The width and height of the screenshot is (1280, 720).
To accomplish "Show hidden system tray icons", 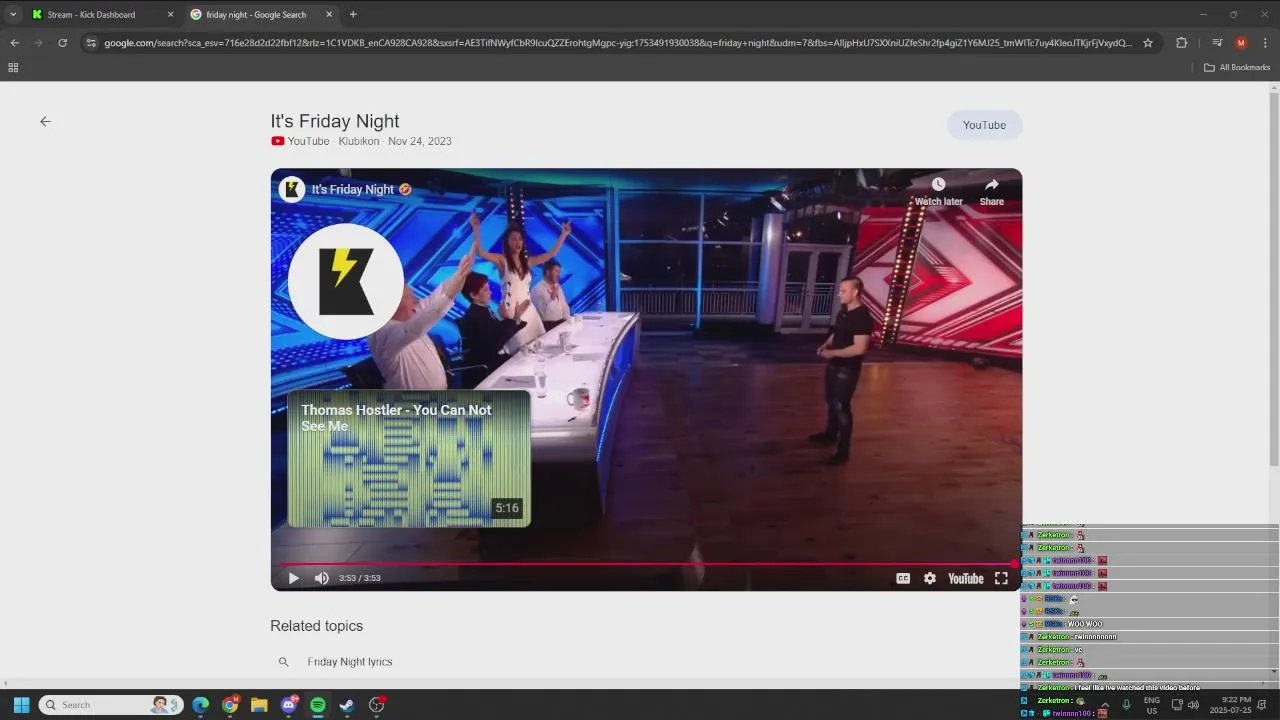I will 1104,705.
